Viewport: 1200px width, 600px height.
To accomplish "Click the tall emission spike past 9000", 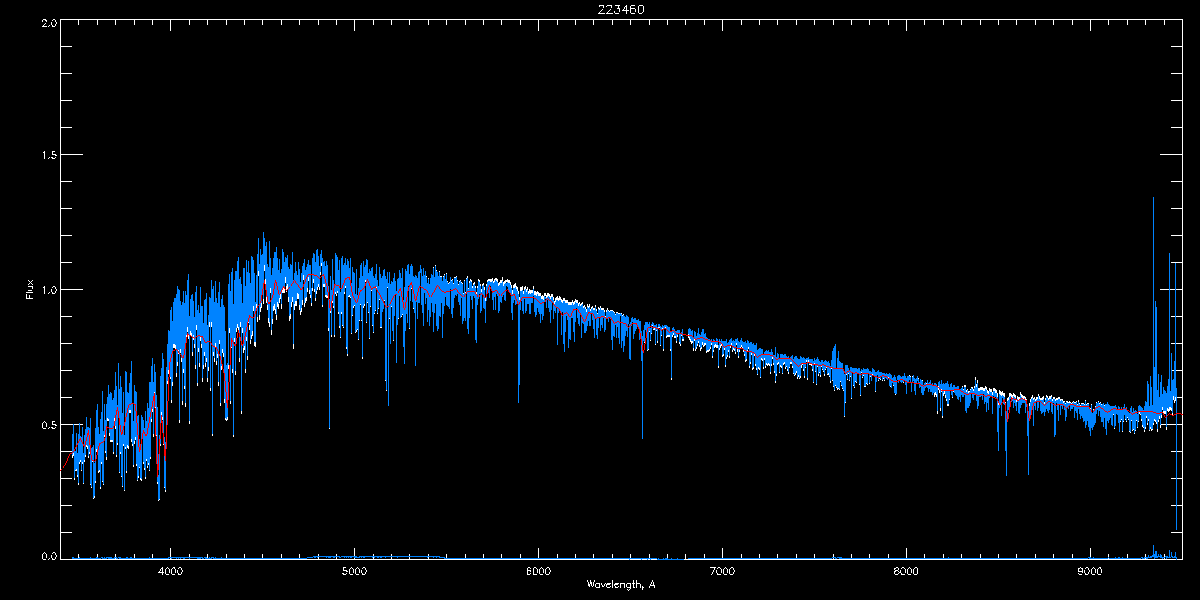I will coord(1153,200).
